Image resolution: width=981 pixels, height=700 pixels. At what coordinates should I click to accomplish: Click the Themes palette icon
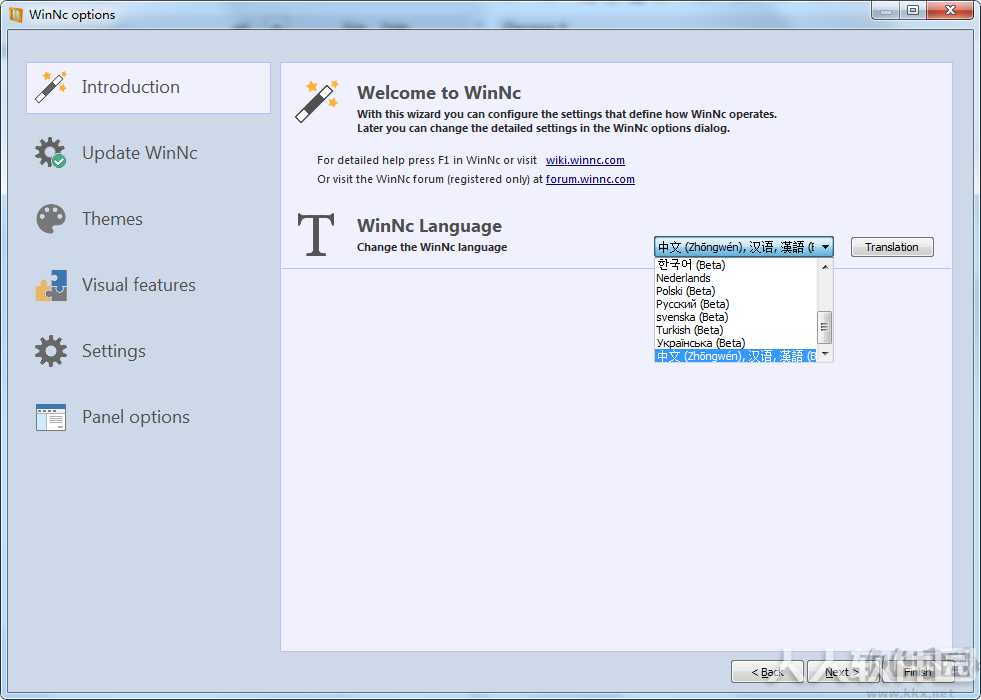51,219
